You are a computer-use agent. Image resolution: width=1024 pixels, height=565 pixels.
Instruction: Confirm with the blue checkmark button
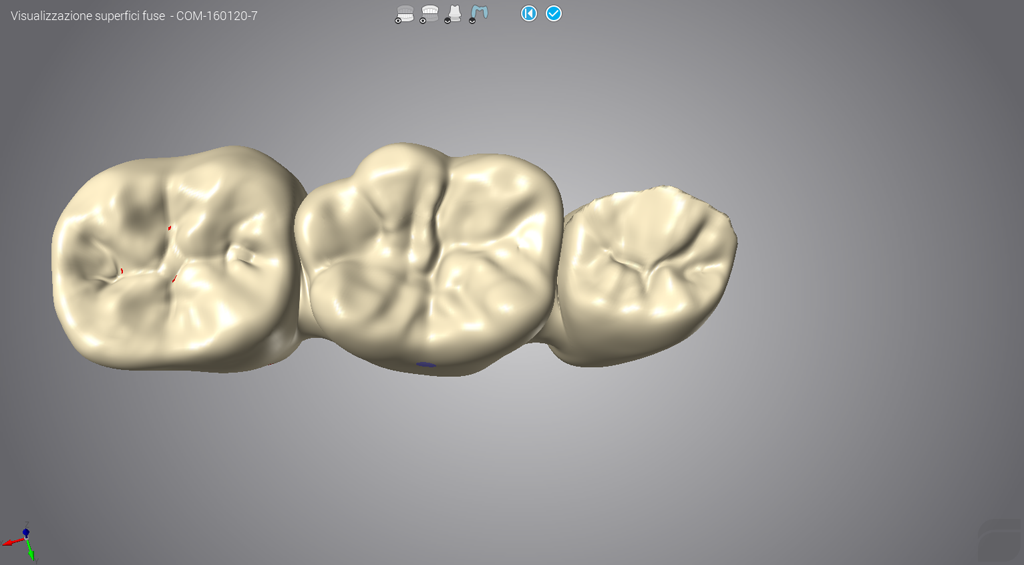pyautogui.click(x=553, y=13)
